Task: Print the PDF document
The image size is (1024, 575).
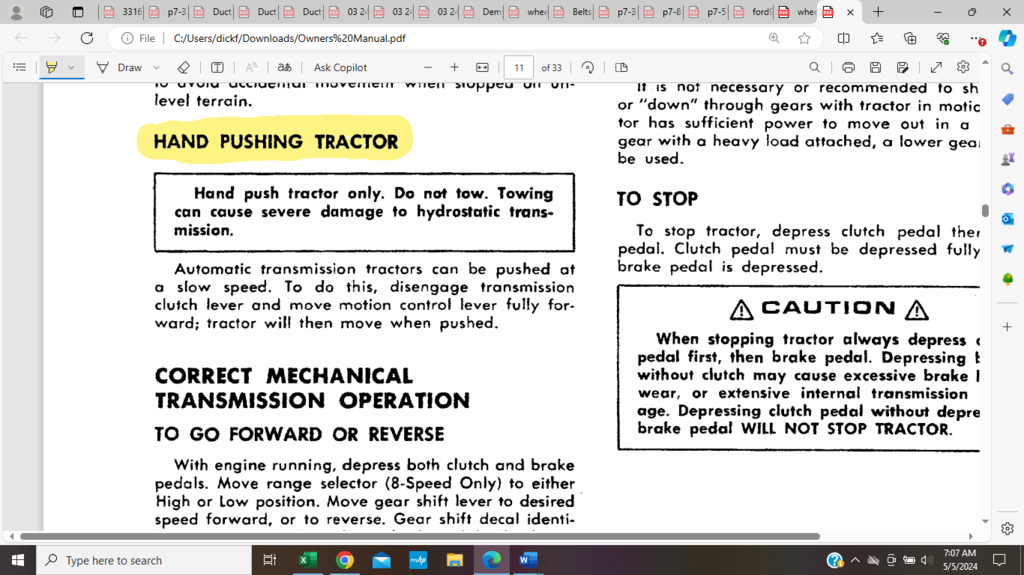Action: [848, 67]
